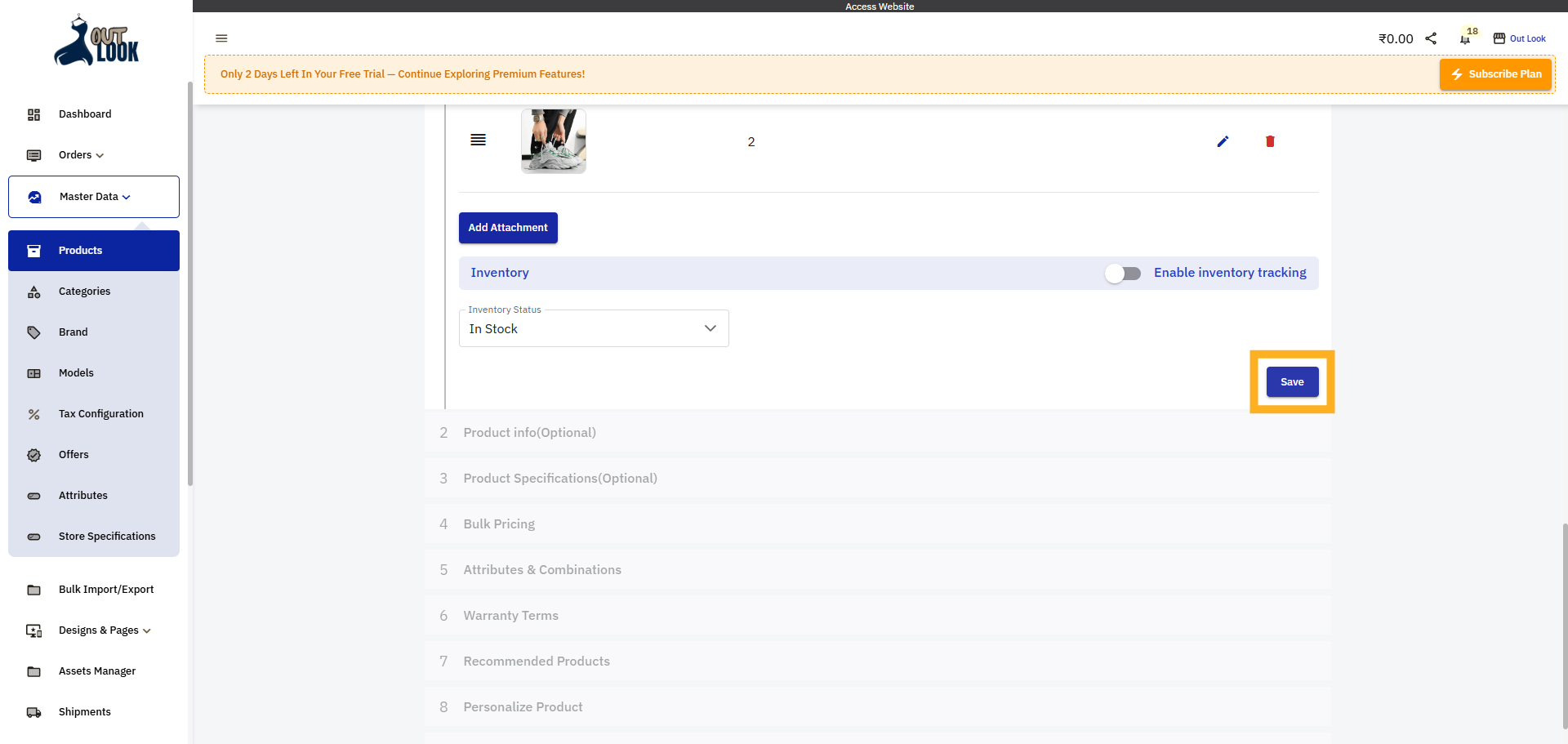Toggle Enable inventory tracking switch

[x=1123, y=274]
